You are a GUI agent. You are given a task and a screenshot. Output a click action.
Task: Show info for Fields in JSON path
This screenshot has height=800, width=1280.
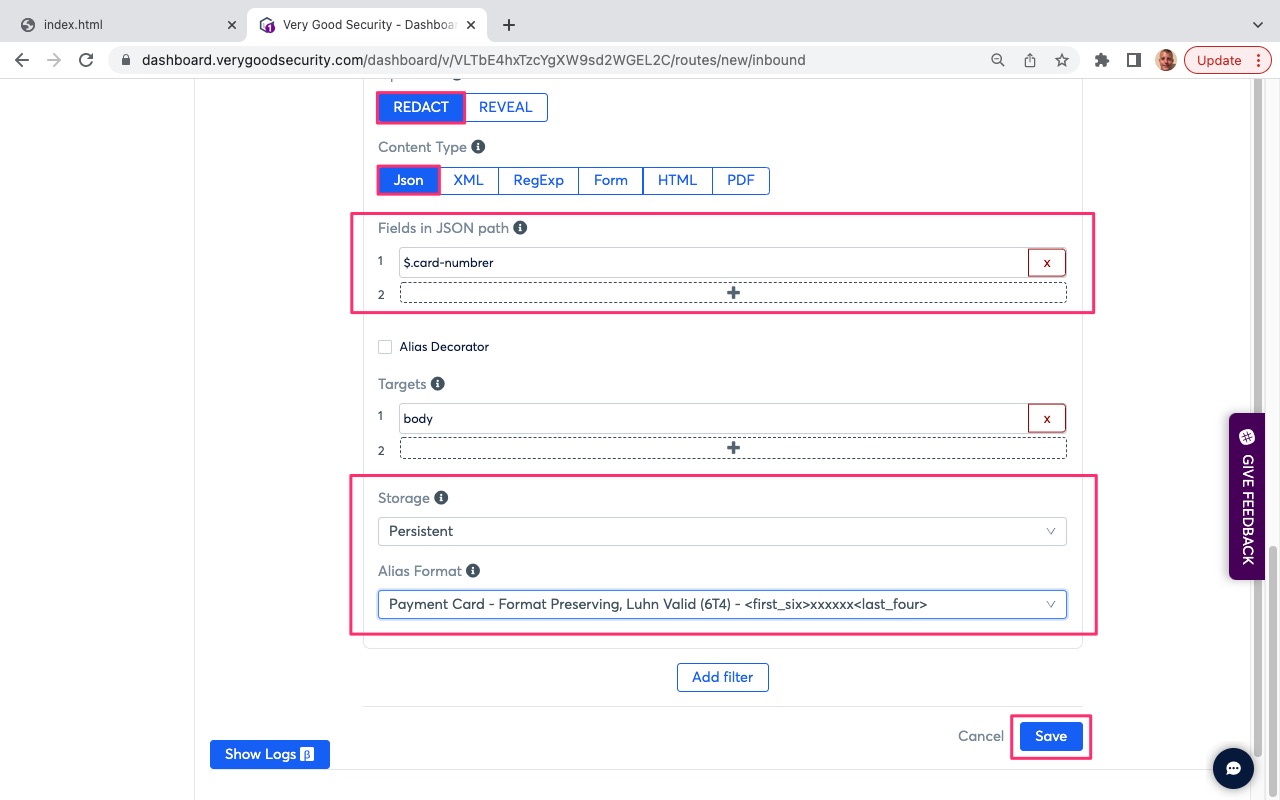(520, 228)
